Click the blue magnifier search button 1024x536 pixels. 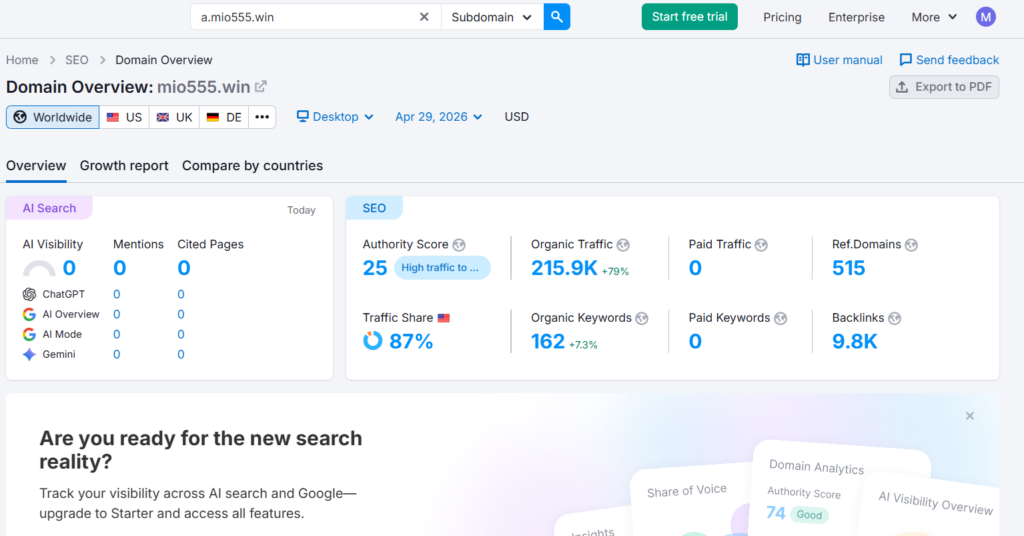(557, 17)
